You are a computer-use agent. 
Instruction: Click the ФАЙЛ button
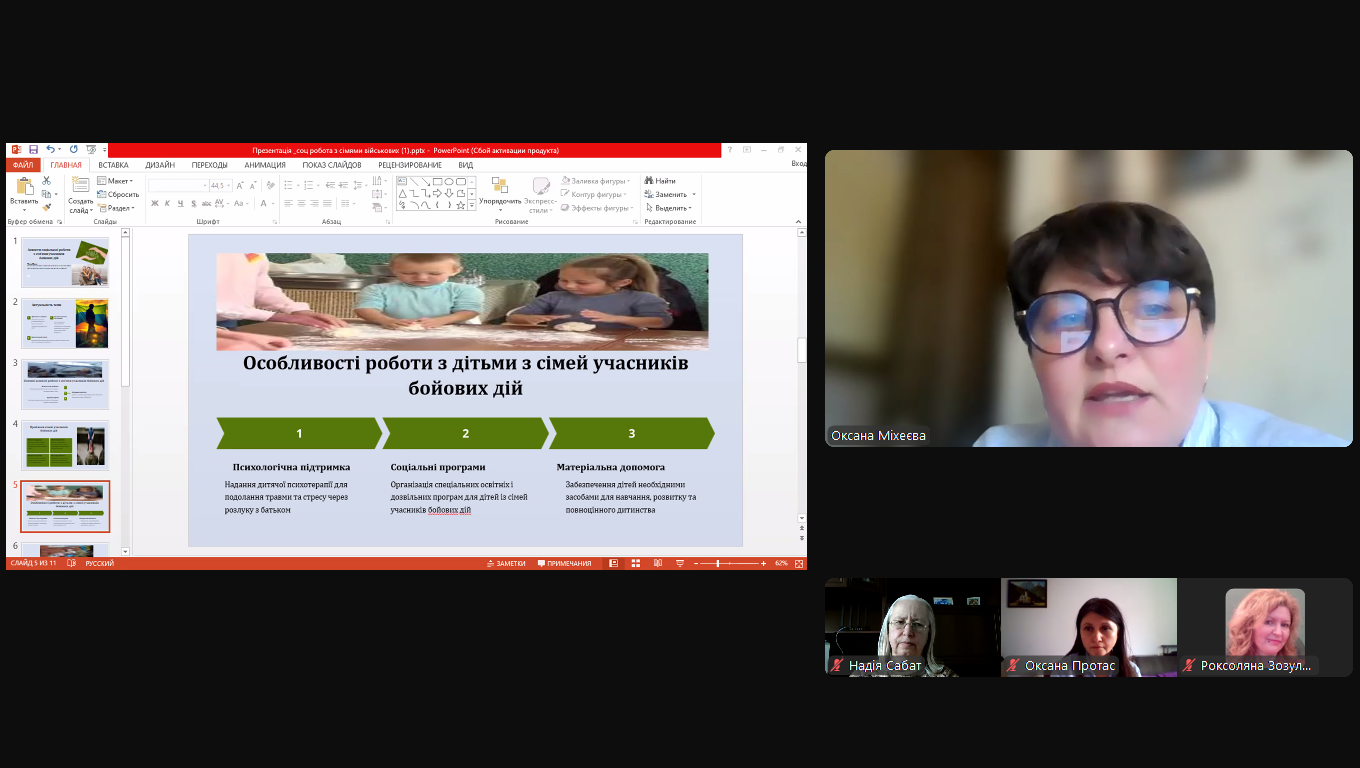point(23,165)
